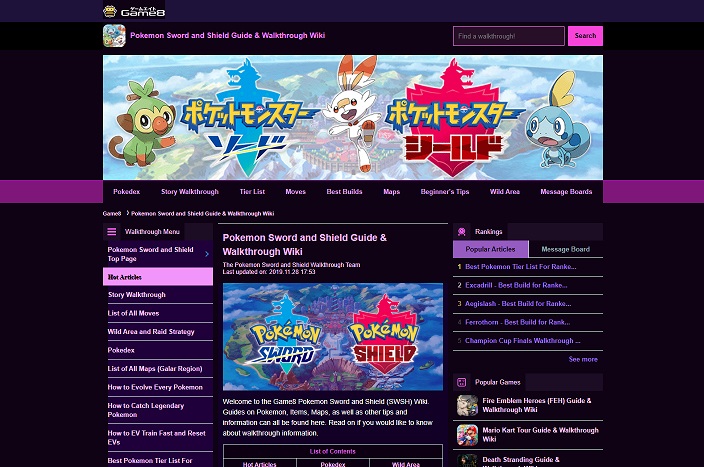Viewport: 704px width, 467px height.
Task: Open rank 3 Aegislash Best Build article
Action: tap(518, 304)
